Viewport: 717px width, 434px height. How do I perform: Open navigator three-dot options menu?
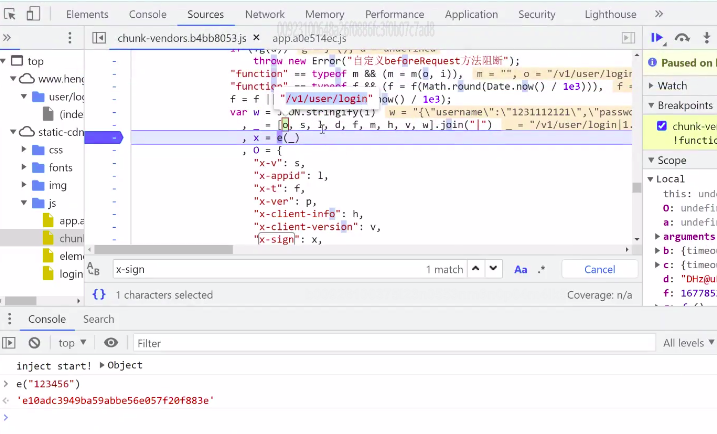(70, 38)
